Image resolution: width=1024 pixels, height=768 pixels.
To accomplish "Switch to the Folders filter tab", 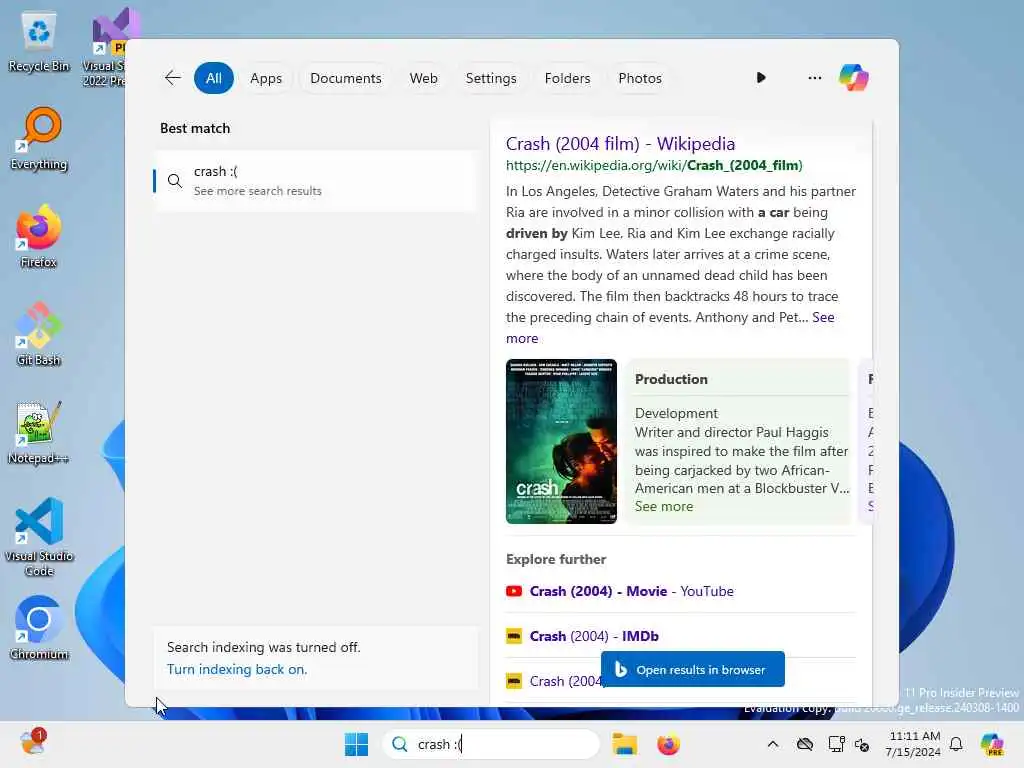I will coord(567,78).
